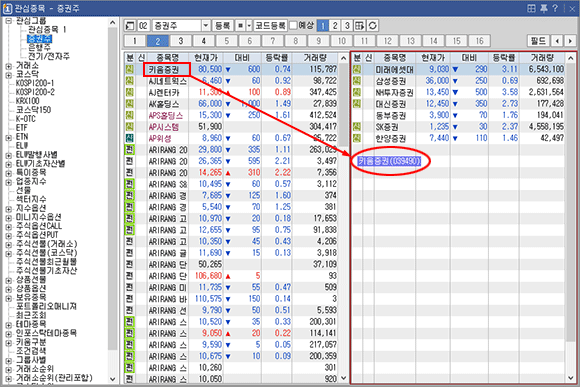This screenshot has height=387, width=580.
Task: Expand the 거래소 tree node
Action: point(9,66)
